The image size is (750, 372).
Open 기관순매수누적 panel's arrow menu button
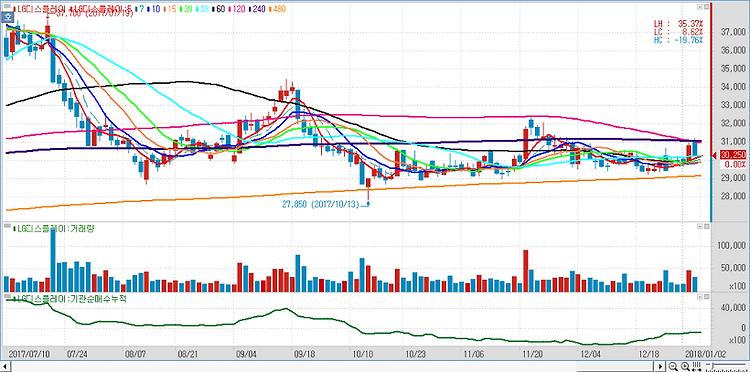699,297
